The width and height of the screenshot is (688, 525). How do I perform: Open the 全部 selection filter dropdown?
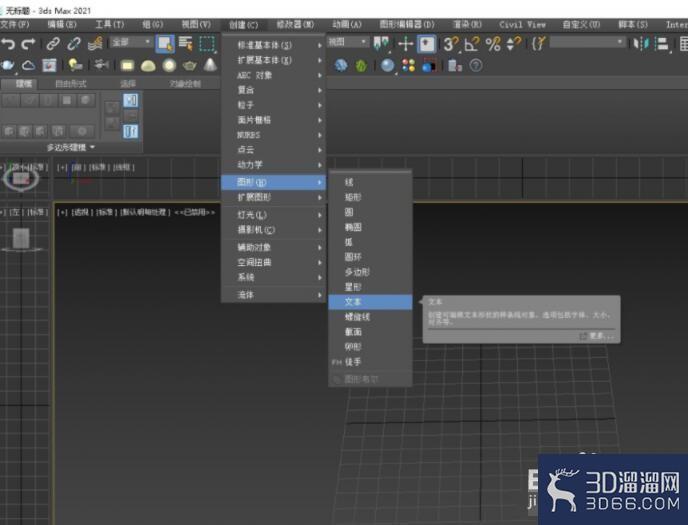[131, 43]
